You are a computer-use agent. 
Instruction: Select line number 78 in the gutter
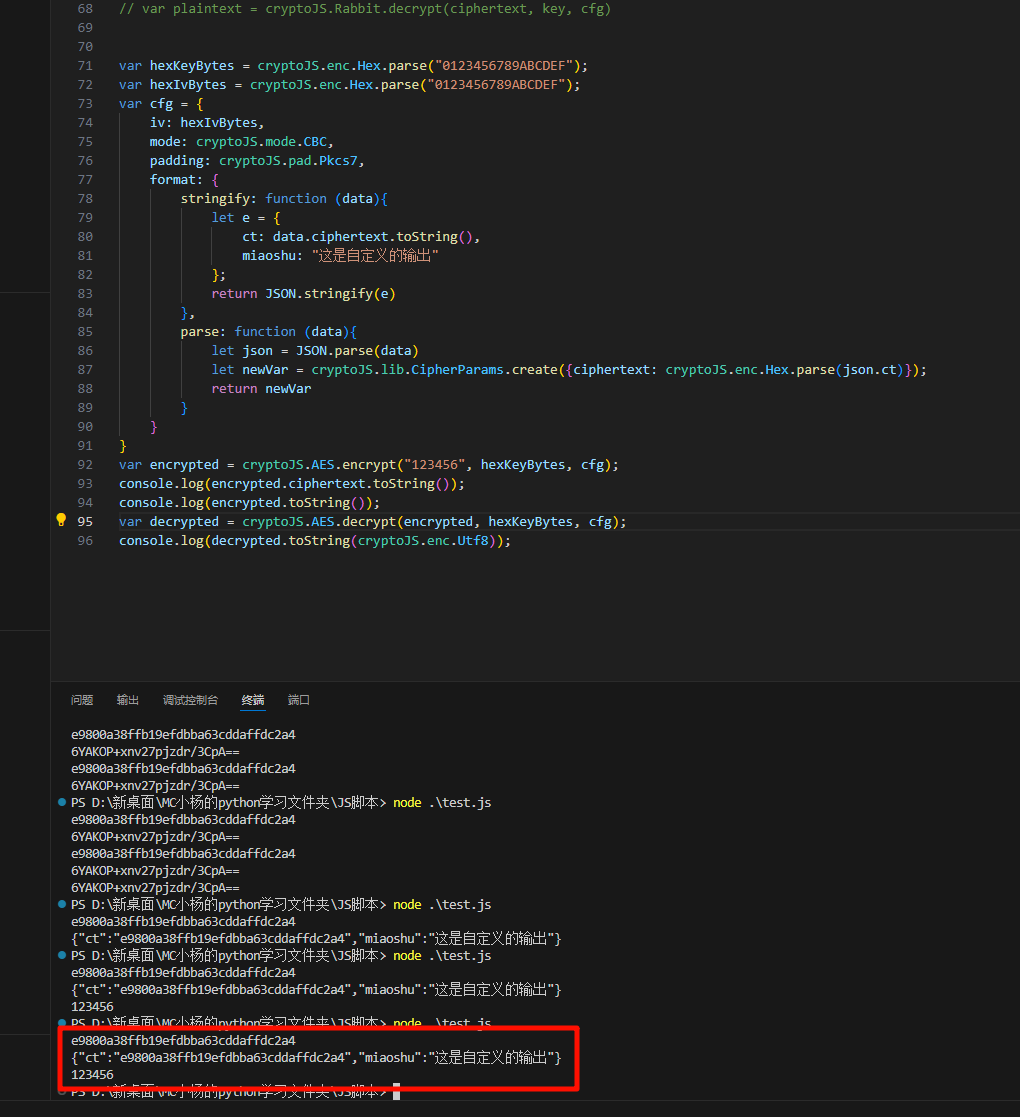[84, 199]
